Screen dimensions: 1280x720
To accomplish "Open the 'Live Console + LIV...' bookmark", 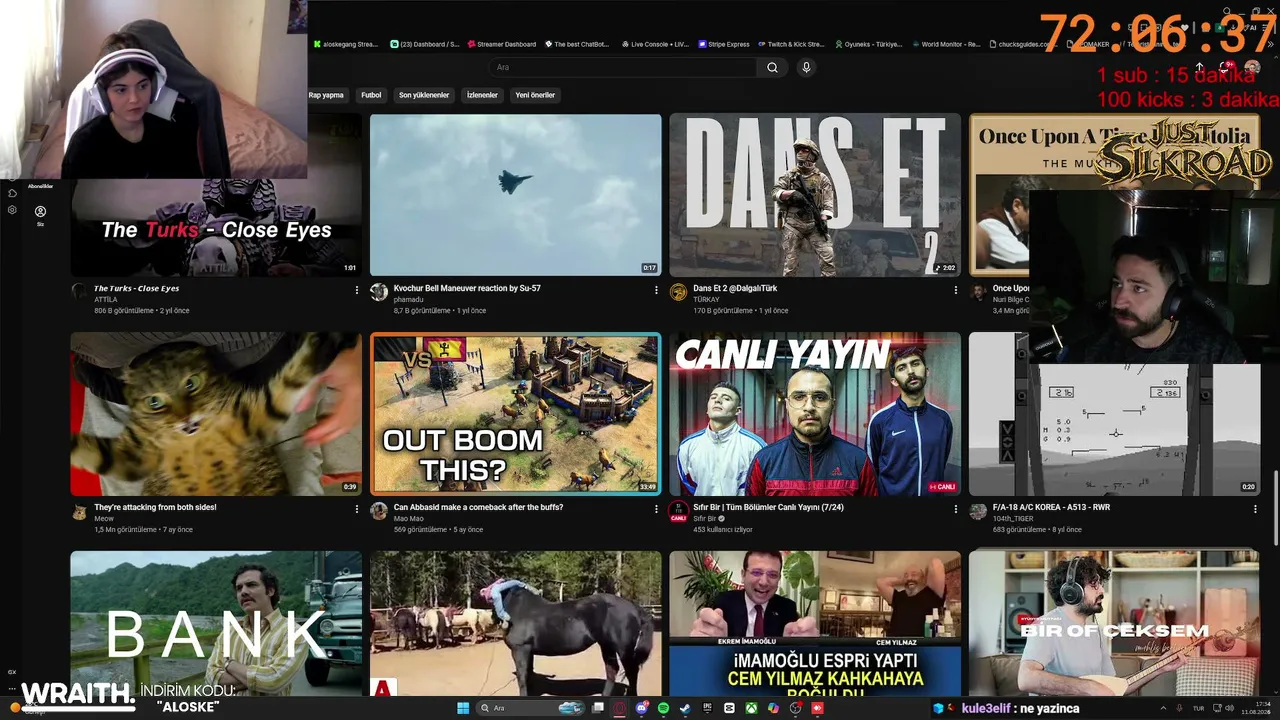I will coord(655,44).
